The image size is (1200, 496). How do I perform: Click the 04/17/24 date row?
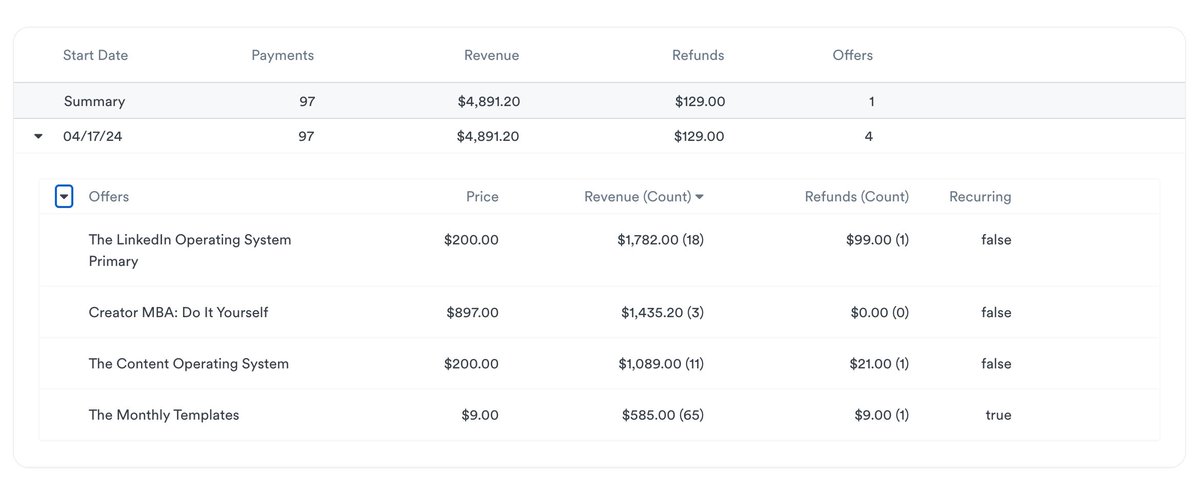[x=93, y=136]
